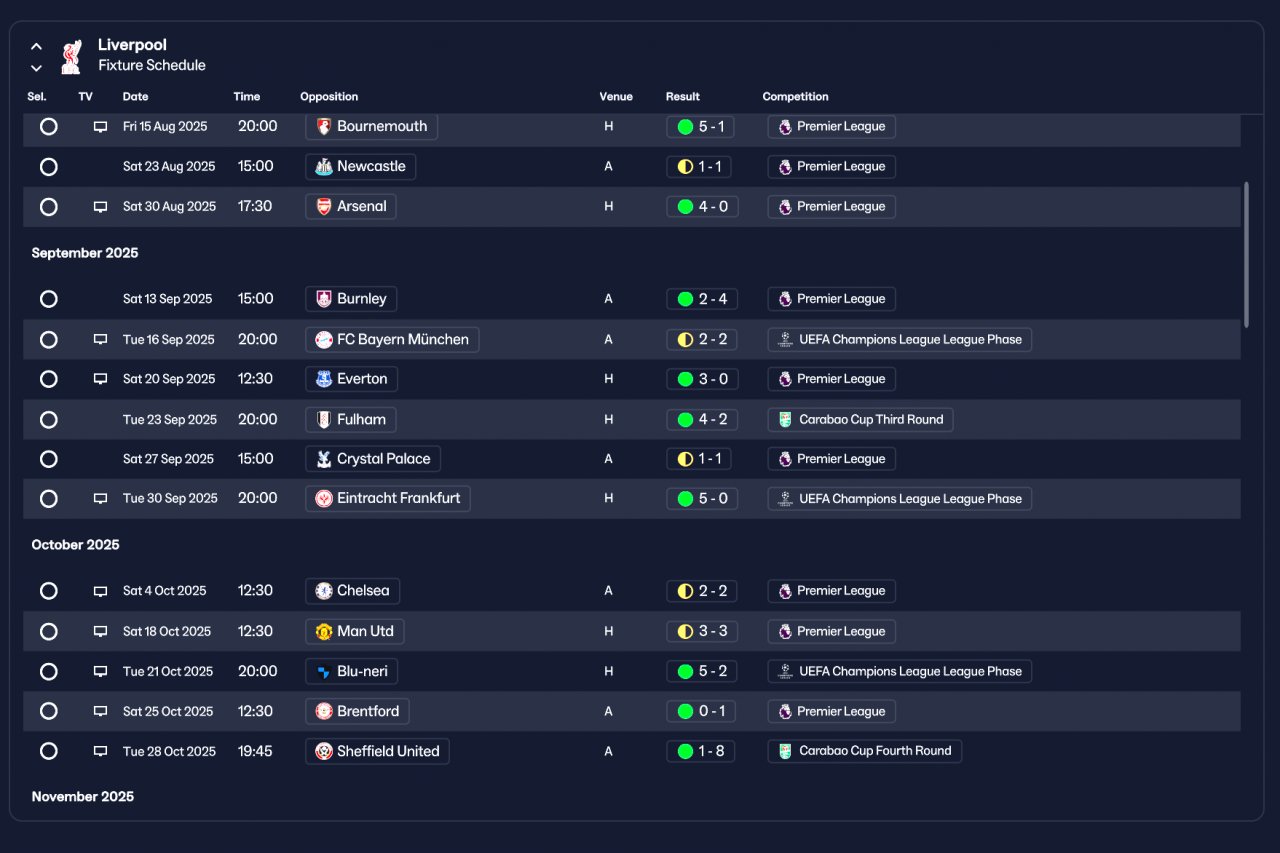This screenshot has height=853, width=1280.
Task: Open the 1 - 8 Sheffield United result
Action: tap(700, 751)
